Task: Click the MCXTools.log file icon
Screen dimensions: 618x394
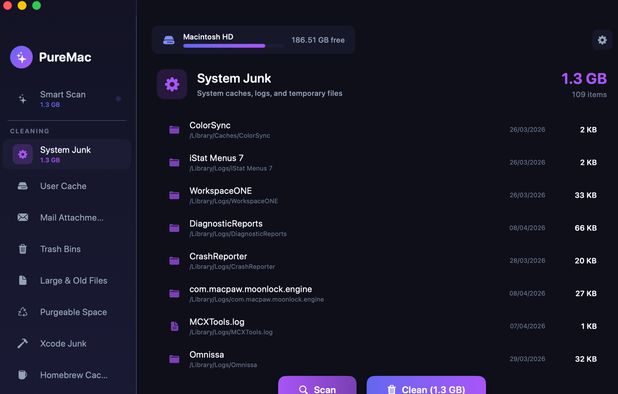Action: 174,326
